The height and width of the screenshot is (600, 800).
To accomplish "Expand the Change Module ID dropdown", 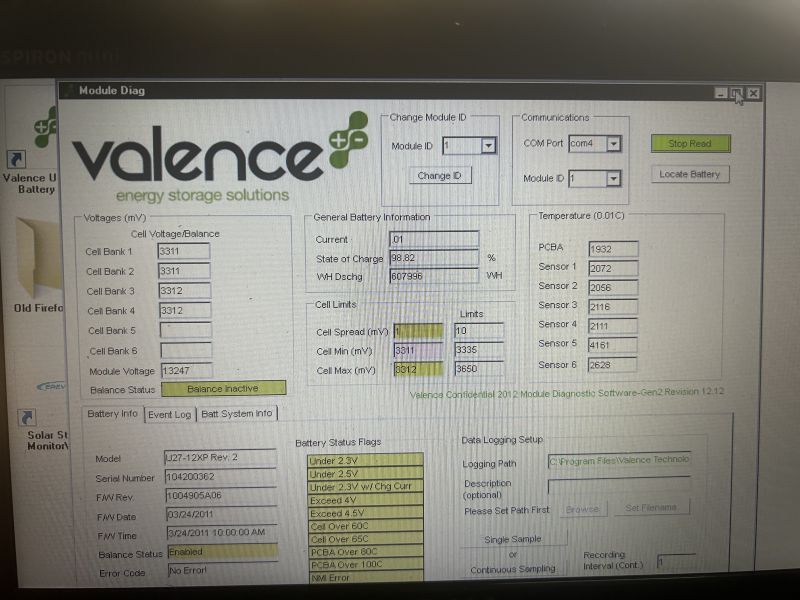I will point(488,146).
